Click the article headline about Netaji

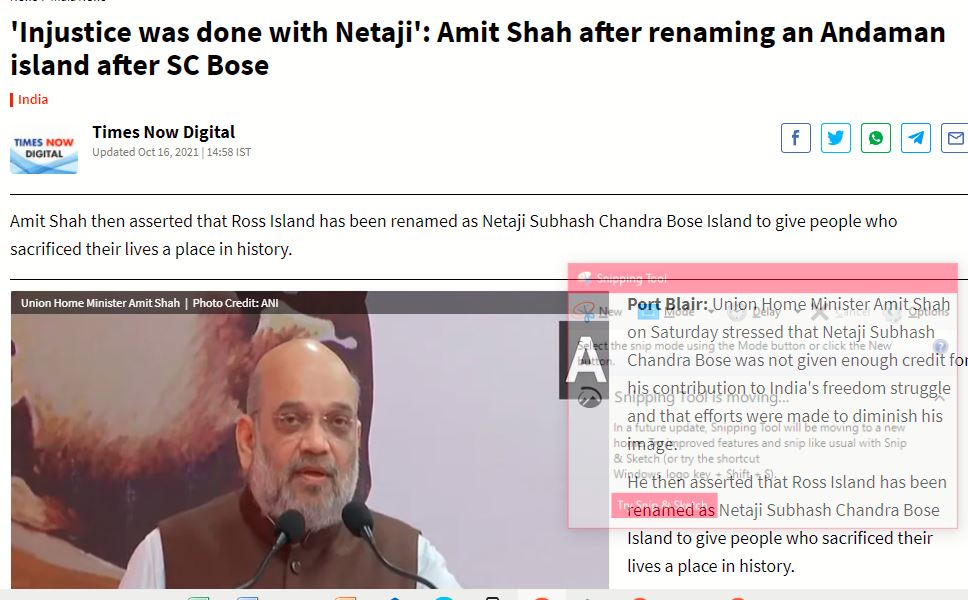[477, 49]
